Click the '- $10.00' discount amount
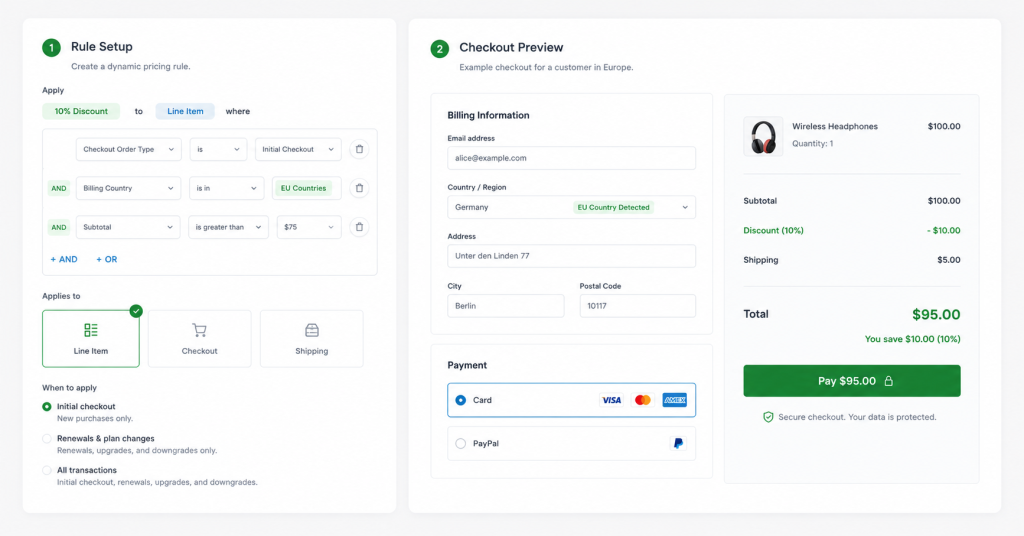The width and height of the screenshot is (1024, 536). [944, 230]
